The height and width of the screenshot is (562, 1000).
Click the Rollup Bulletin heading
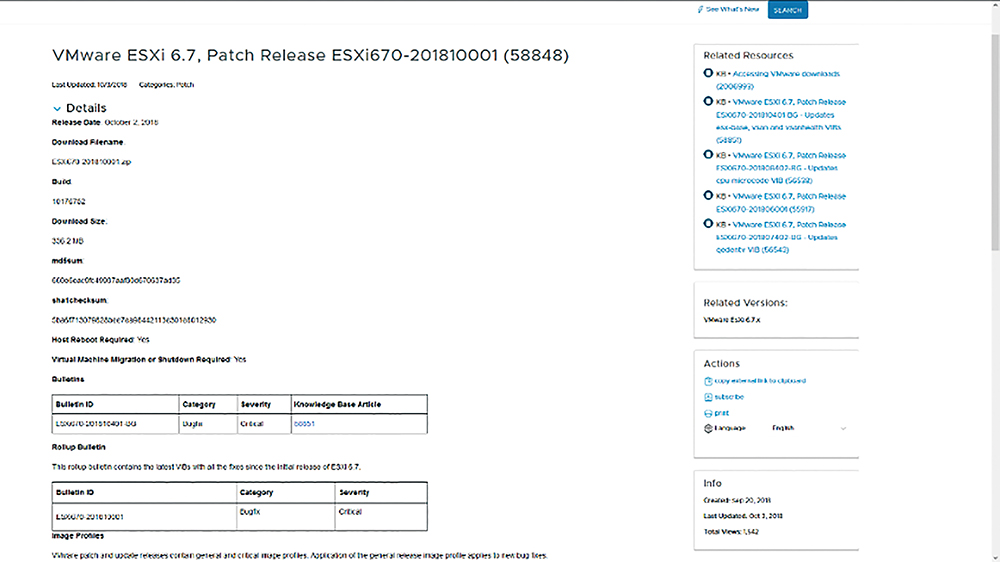point(78,447)
